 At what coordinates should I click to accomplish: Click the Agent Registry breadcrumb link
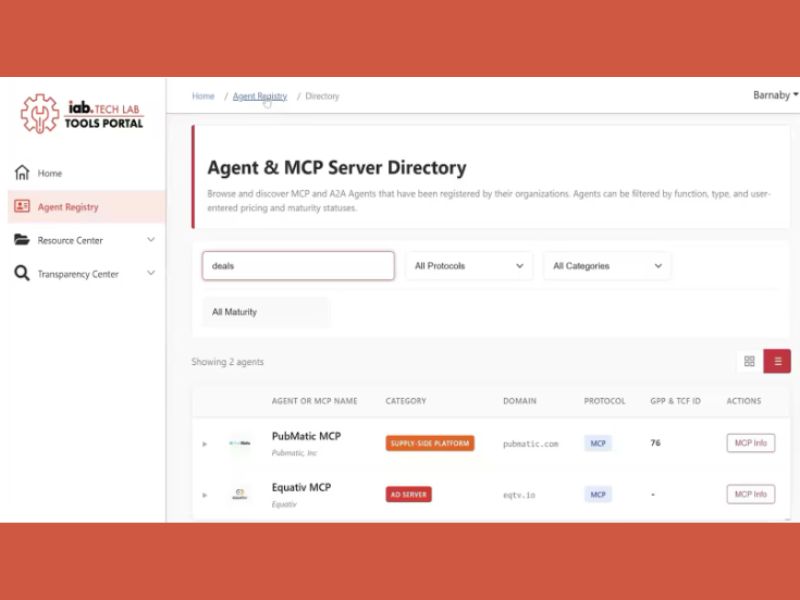[259, 97]
